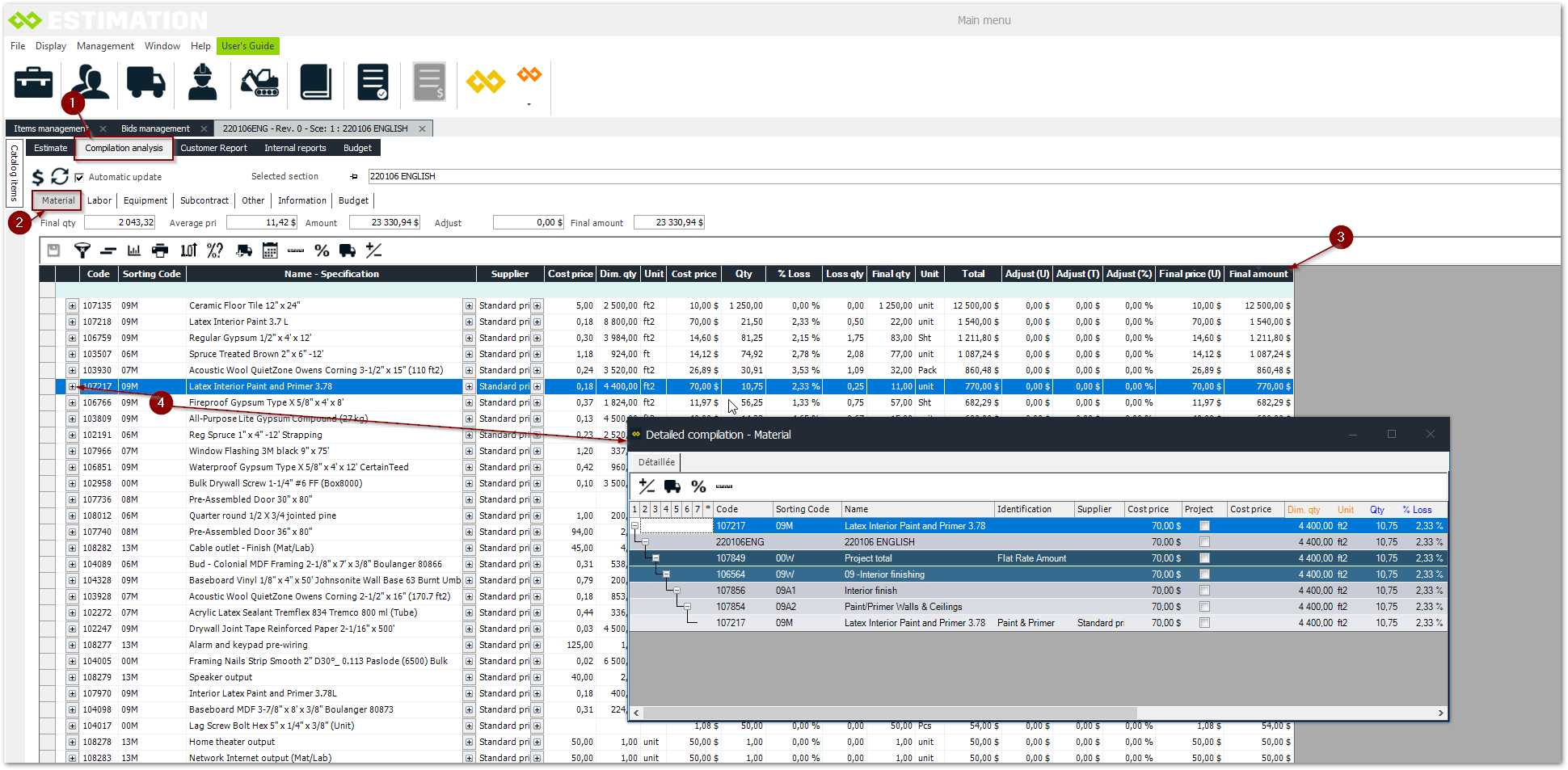Screen dimensions: 1568x770
Task: Click the refresh arrows icon
Action: [x=60, y=176]
